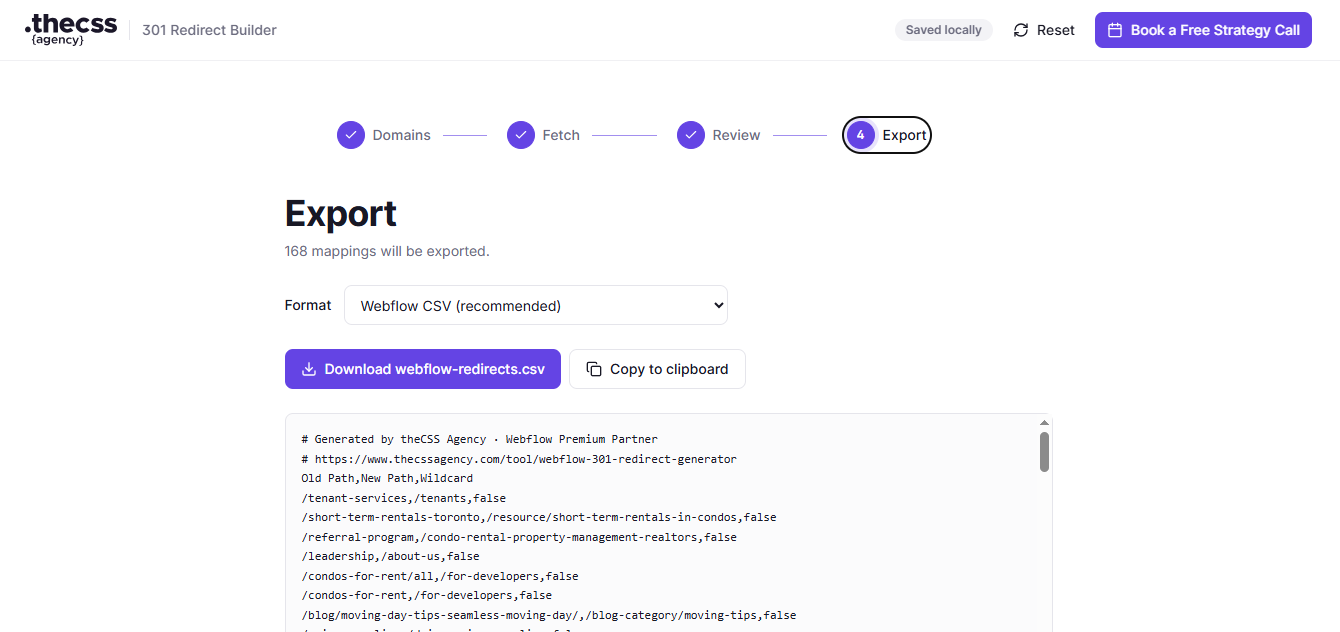Click the thecss agency logo

71,30
